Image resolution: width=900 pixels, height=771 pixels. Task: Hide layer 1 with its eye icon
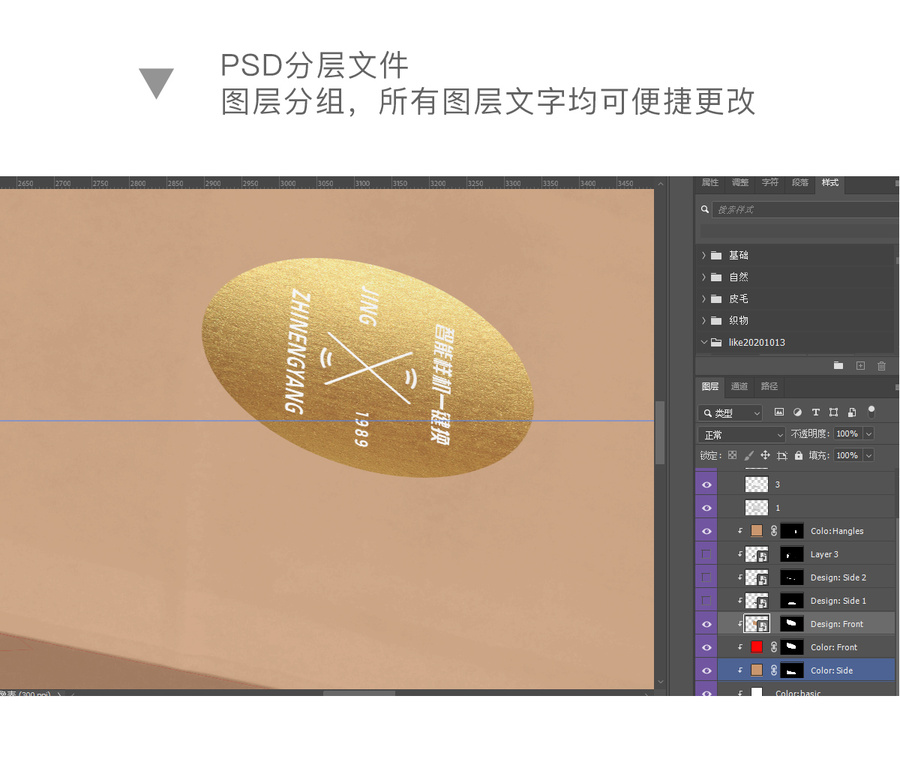(707, 508)
